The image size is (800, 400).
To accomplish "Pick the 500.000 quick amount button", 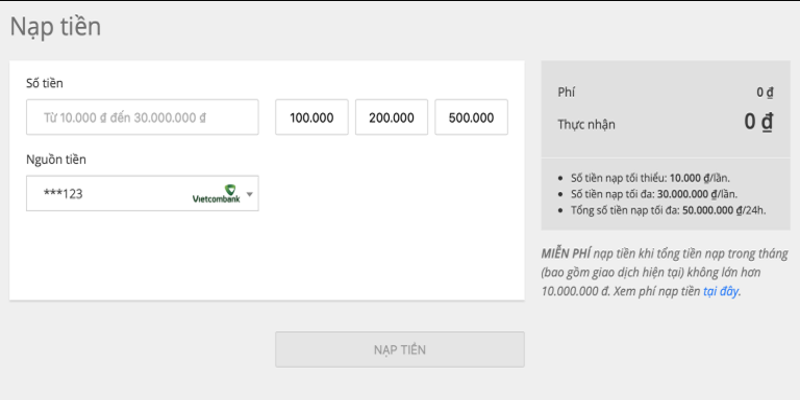I will pyautogui.click(x=471, y=117).
